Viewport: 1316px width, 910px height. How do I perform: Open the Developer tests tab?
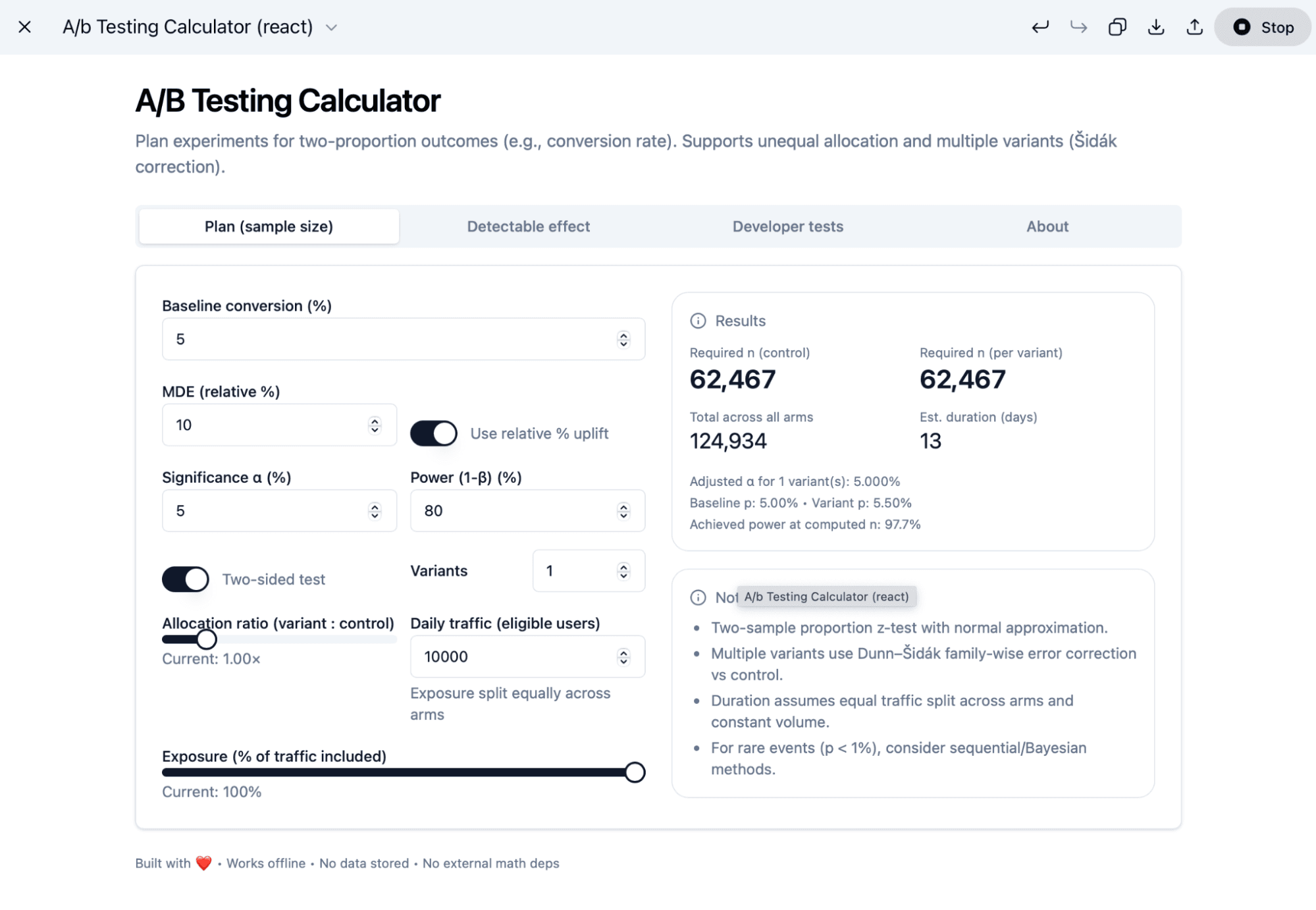tap(787, 226)
